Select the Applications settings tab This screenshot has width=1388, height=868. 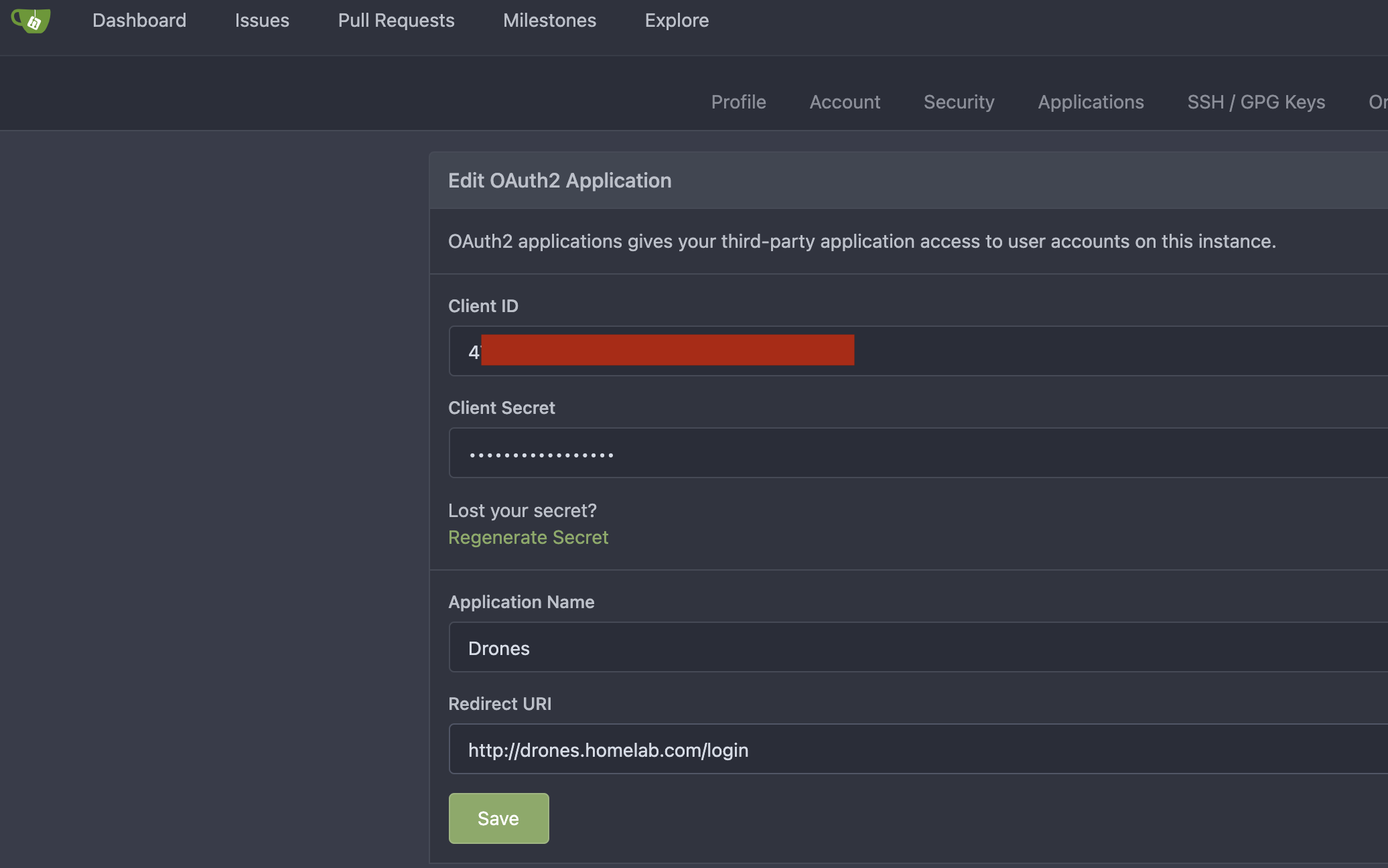(1091, 102)
